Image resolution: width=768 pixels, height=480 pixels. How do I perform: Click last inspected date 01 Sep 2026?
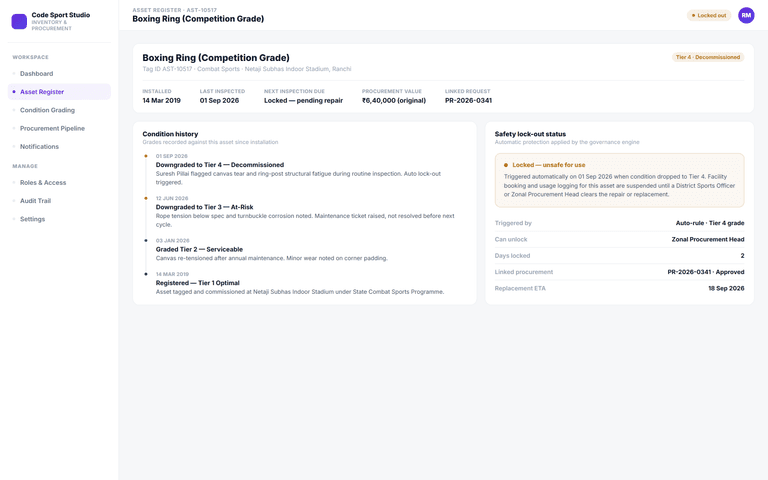219,100
